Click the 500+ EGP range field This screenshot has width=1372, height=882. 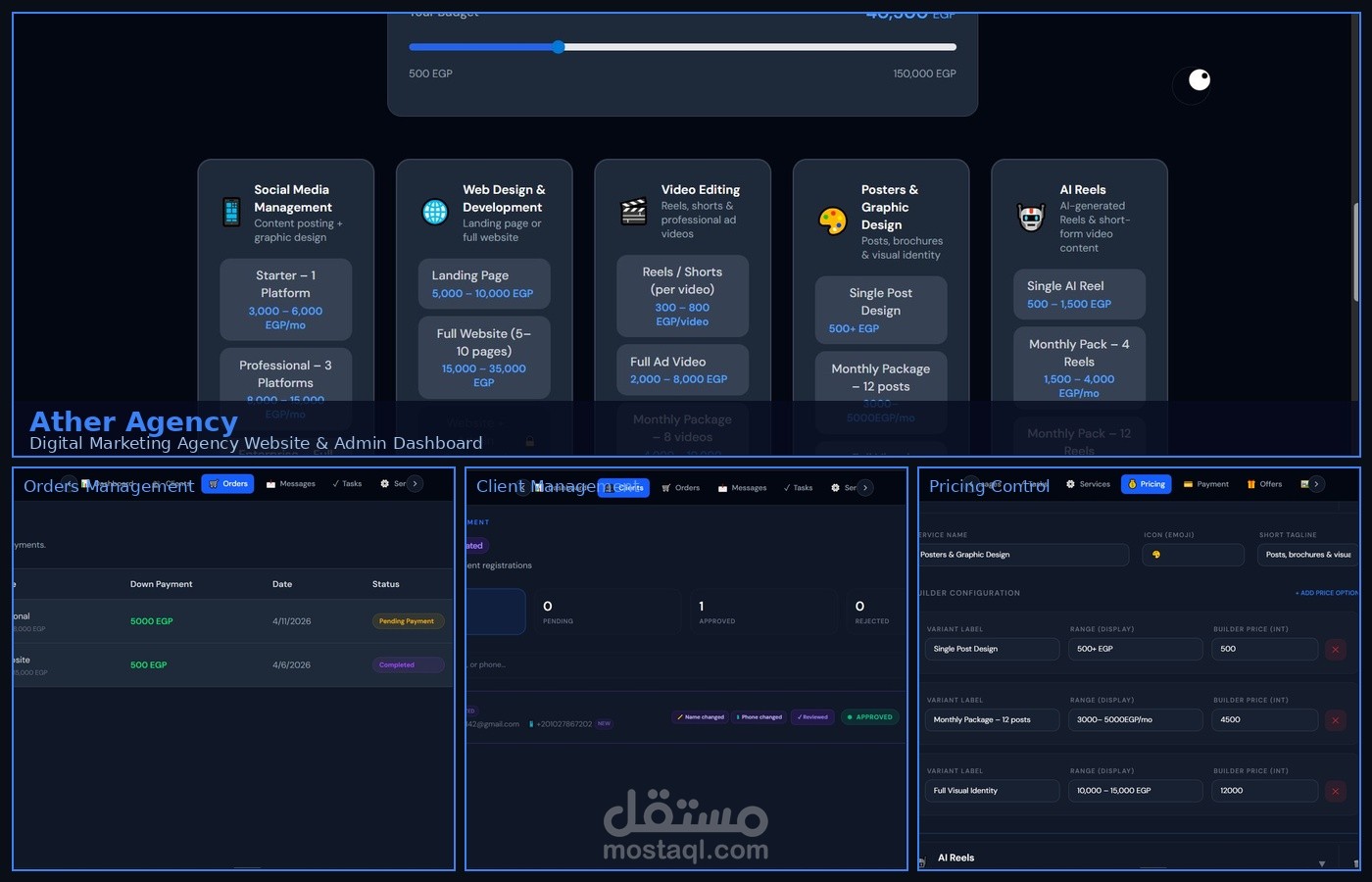click(1136, 649)
